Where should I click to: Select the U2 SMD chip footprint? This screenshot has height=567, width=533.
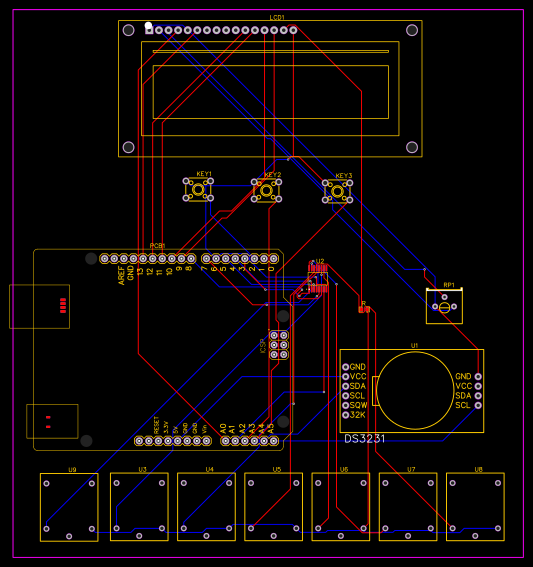(318, 278)
